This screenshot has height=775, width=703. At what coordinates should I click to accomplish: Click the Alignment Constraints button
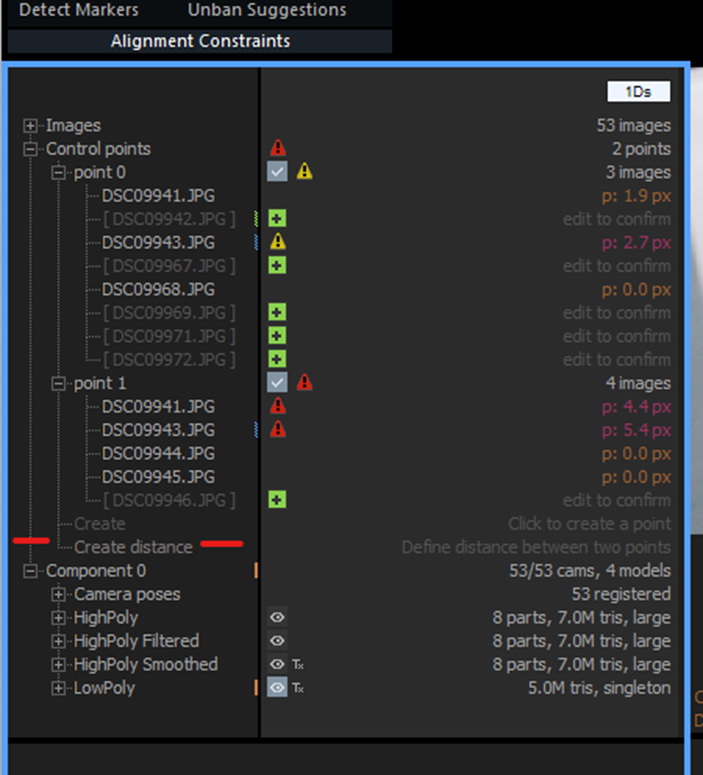[200, 41]
